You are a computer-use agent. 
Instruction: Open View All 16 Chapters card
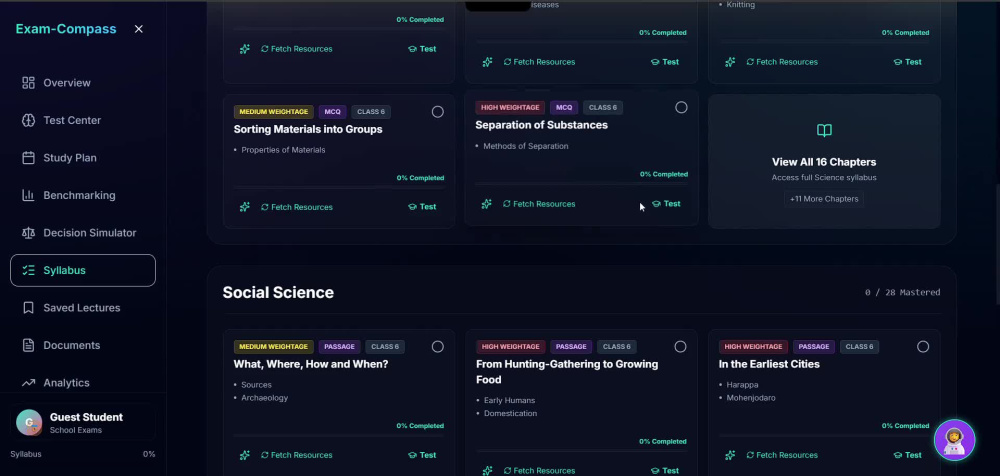point(824,161)
